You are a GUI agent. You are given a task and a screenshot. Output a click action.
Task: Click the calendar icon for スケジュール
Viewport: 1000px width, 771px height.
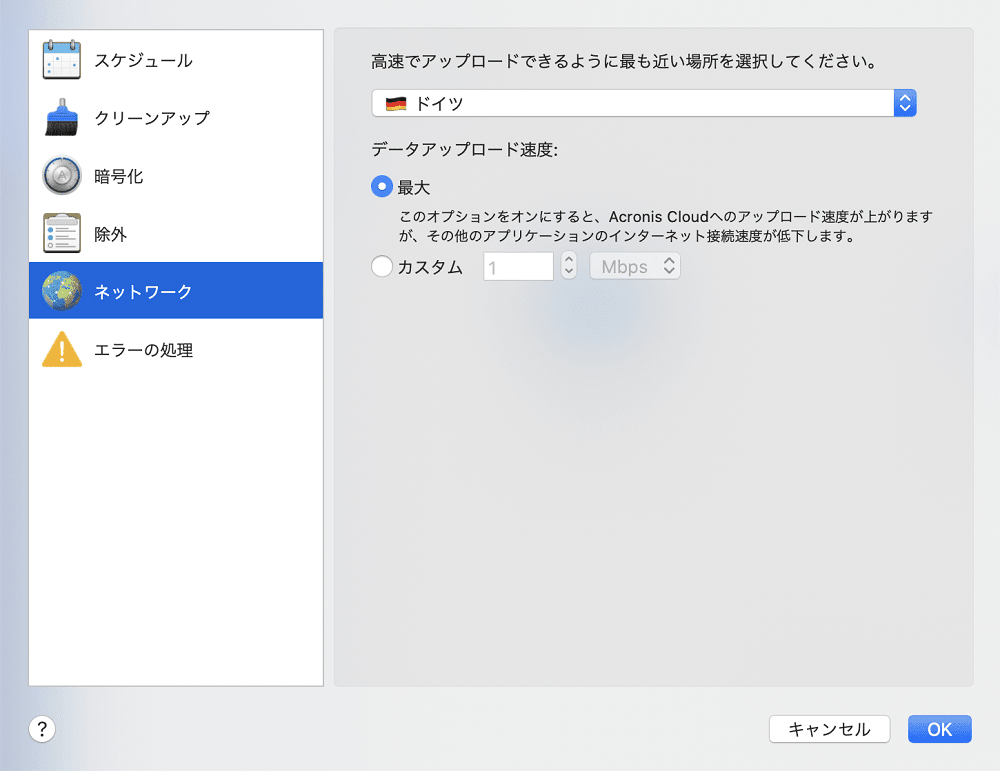pos(62,60)
